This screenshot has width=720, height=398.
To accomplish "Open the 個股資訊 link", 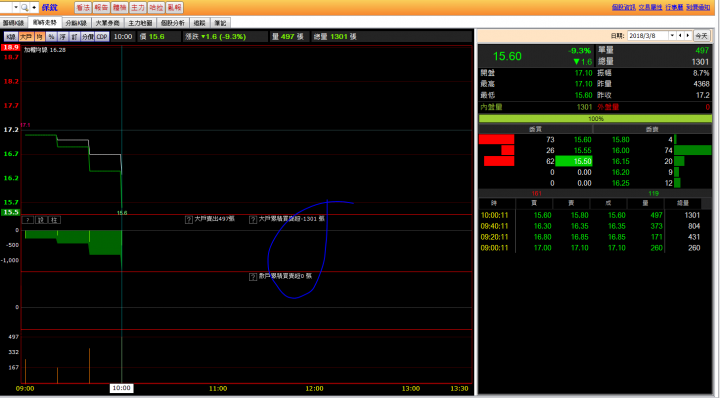I will point(624,7).
